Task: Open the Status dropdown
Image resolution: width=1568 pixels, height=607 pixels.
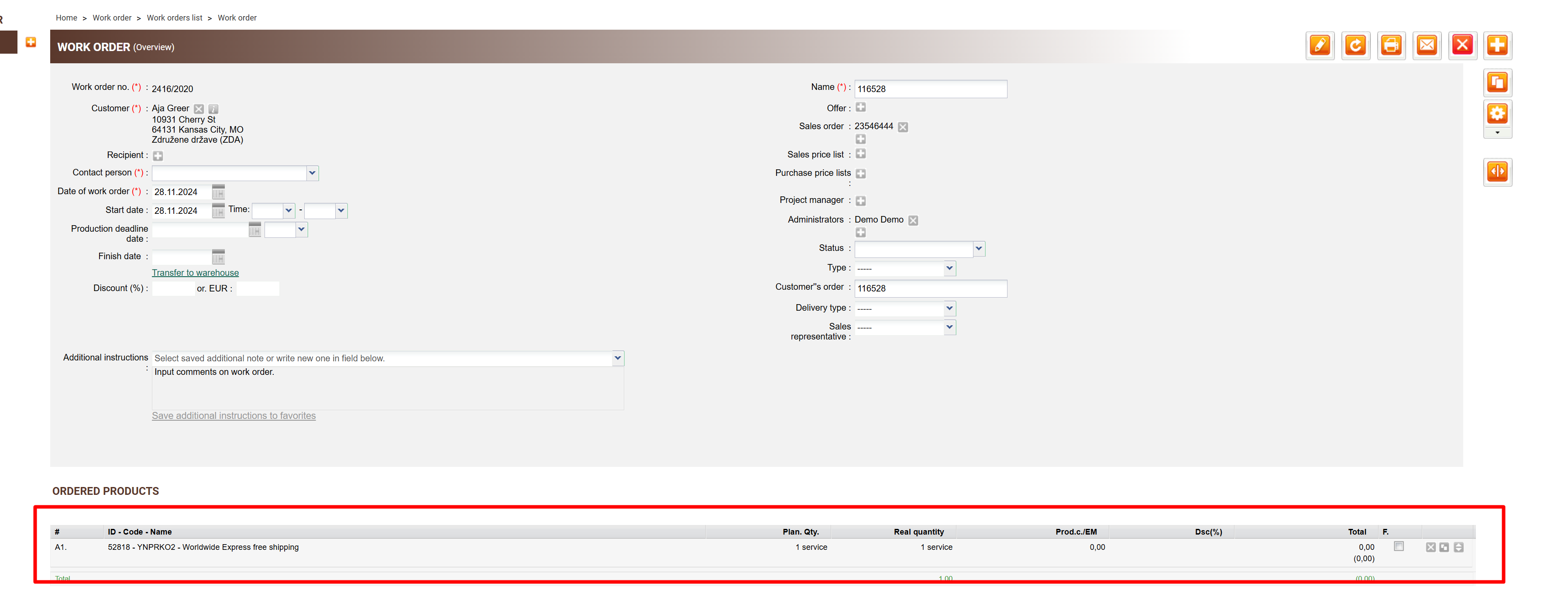Action: pos(978,249)
